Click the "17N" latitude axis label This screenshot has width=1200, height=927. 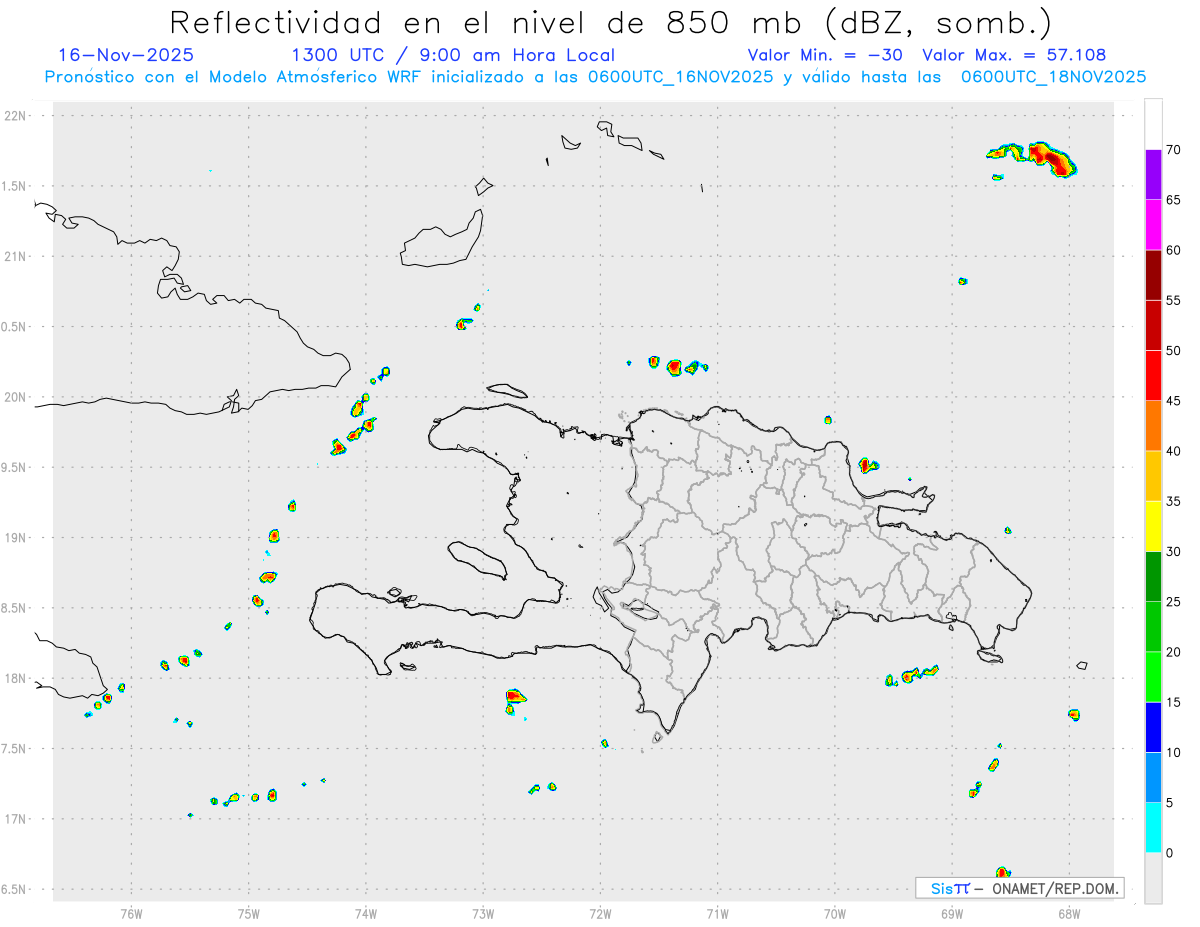pyautogui.click(x=16, y=819)
